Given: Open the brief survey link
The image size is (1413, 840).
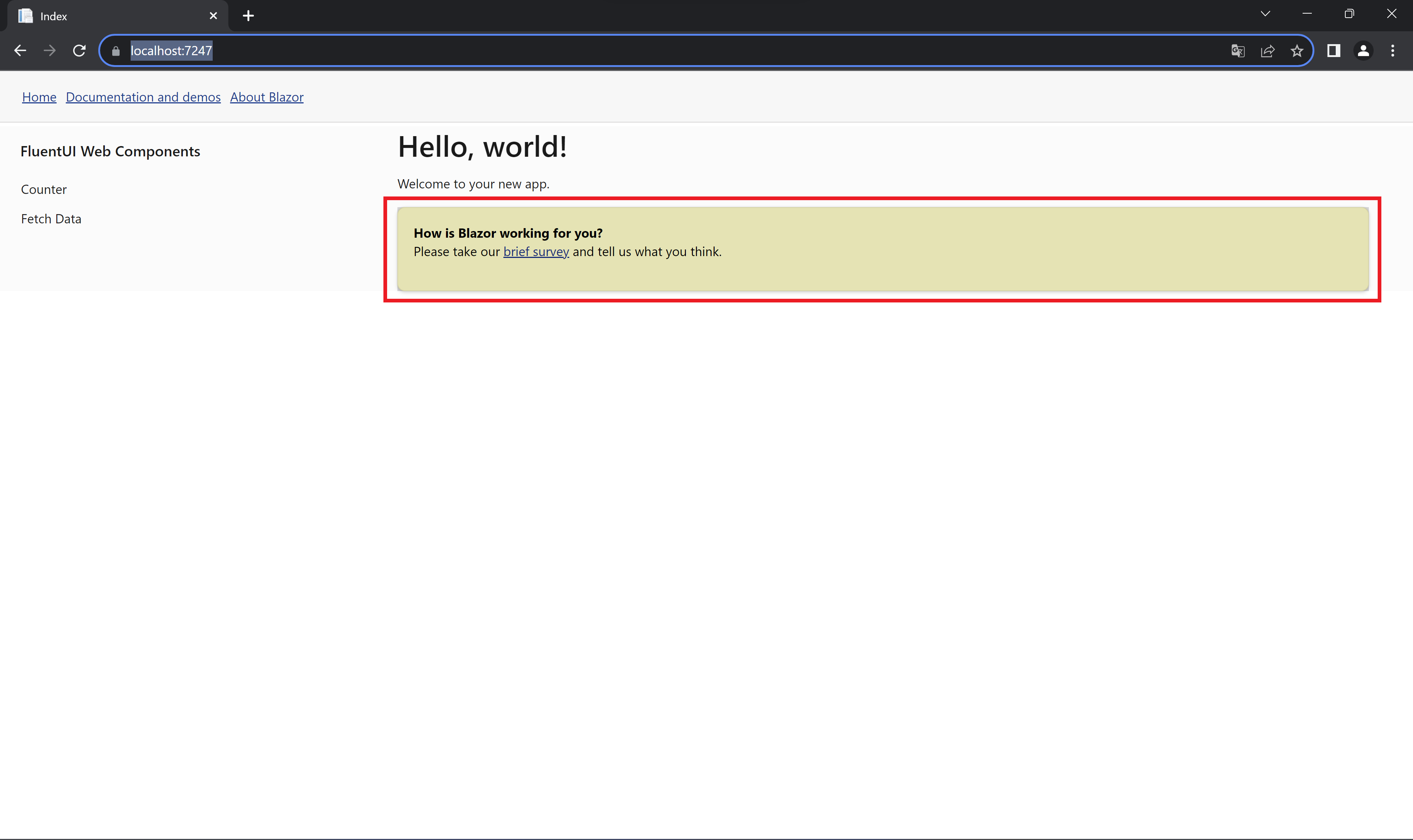Looking at the screenshot, I should 536,252.
